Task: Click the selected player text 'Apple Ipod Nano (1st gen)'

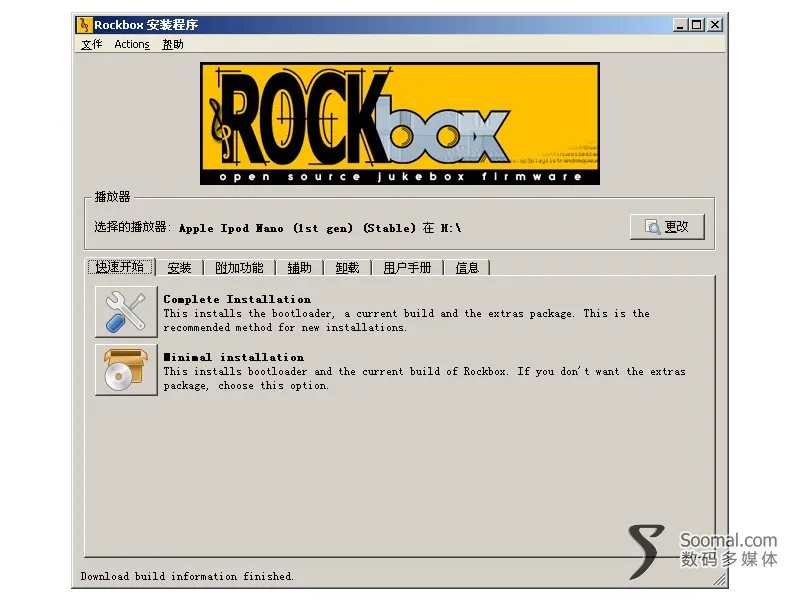Action: [266, 228]
